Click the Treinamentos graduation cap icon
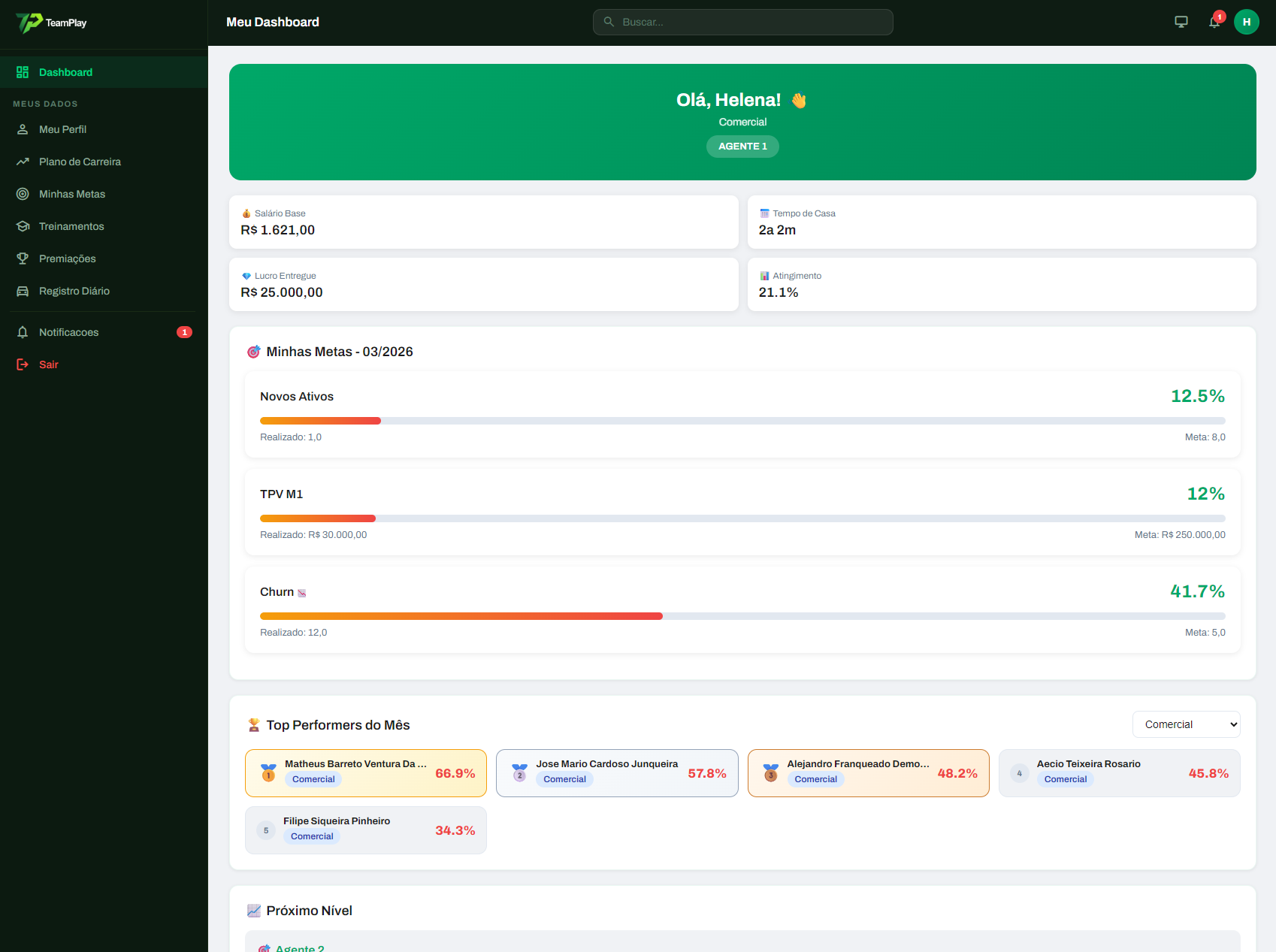This screenshot has width=1276, height=952. click(x=23, y=226)
